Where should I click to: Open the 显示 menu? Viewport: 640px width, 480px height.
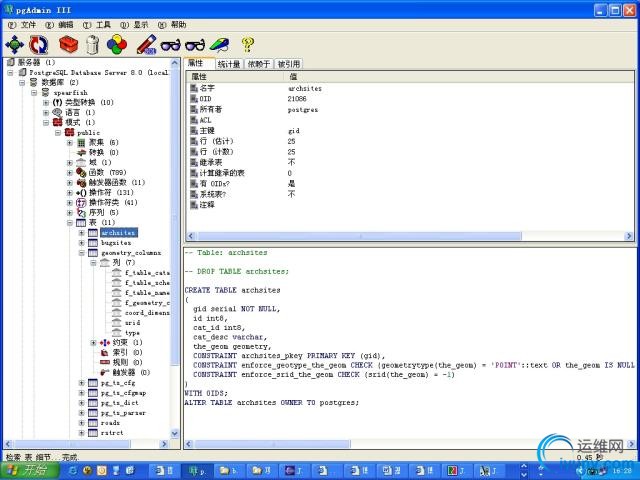[134, 25]
